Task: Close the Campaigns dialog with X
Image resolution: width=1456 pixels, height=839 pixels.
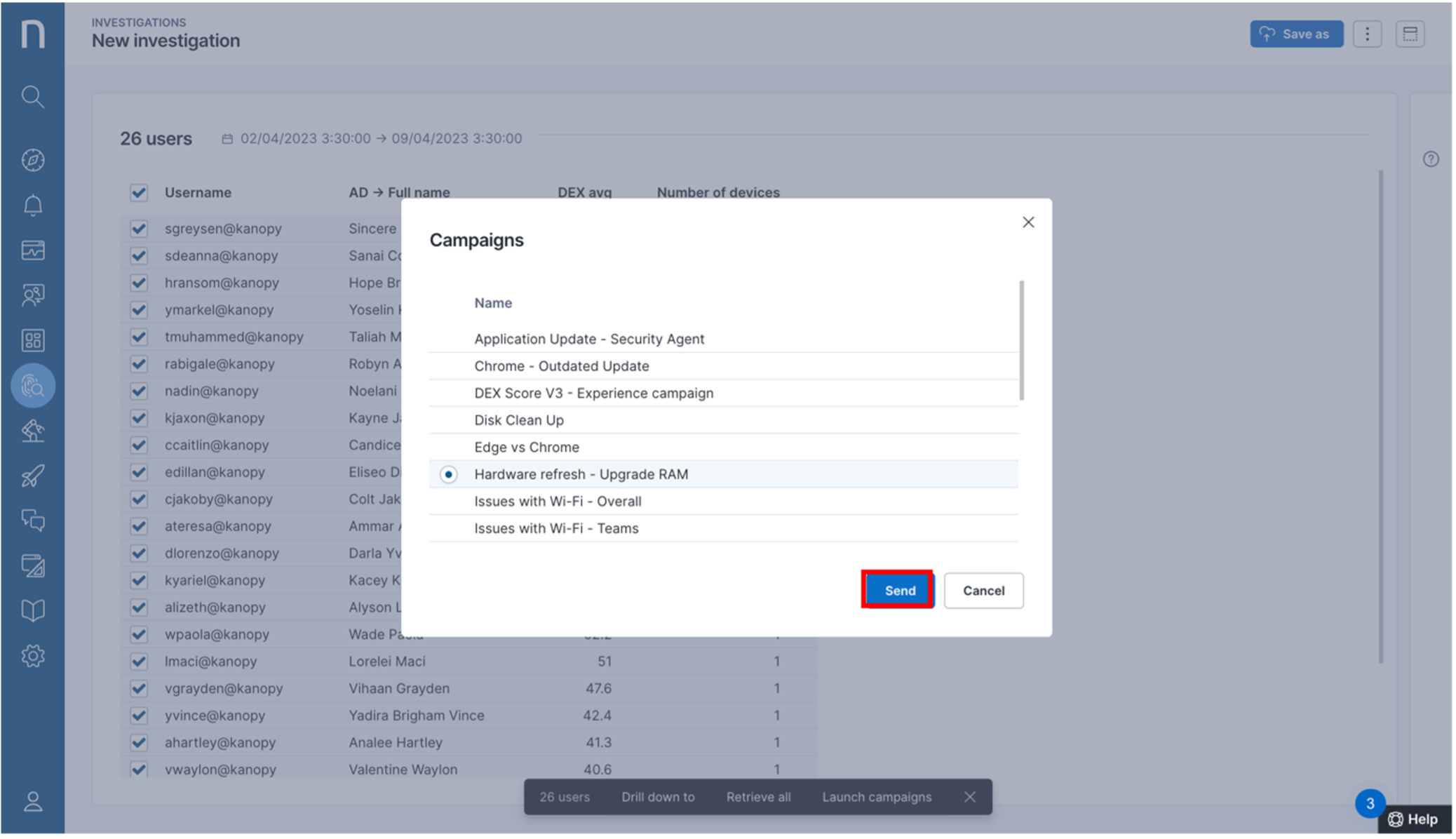Action: click(1028, 222)
